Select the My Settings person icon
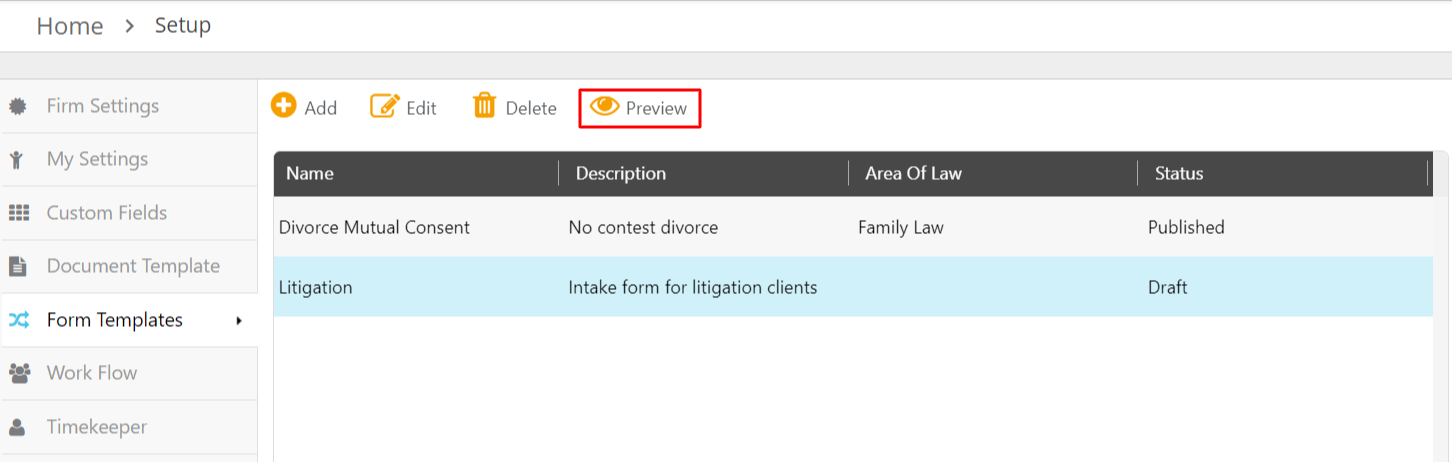Screen dimensions: 1452x462 (18, 159)
